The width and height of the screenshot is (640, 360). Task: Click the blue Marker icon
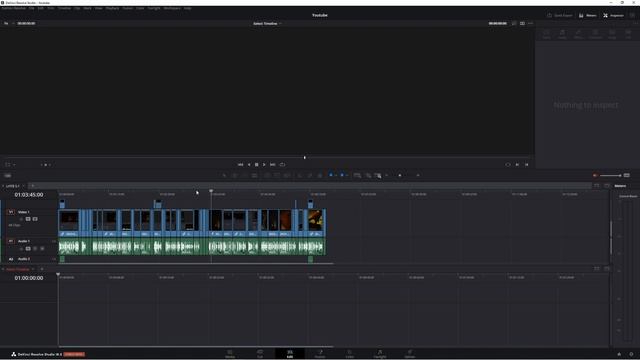click(342, 175)
